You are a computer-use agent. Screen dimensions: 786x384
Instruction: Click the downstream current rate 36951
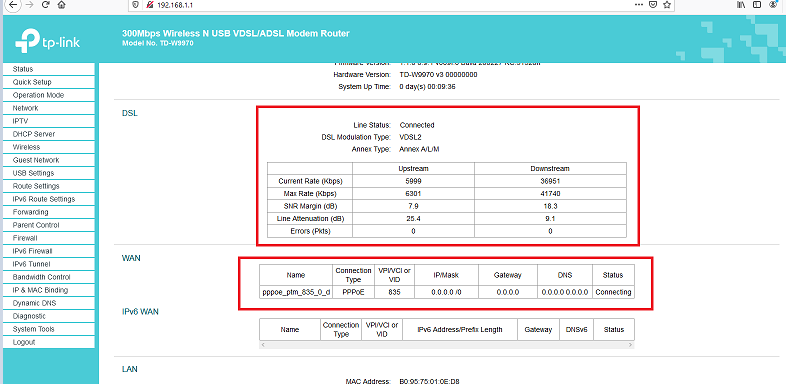(x=550, y=181)
